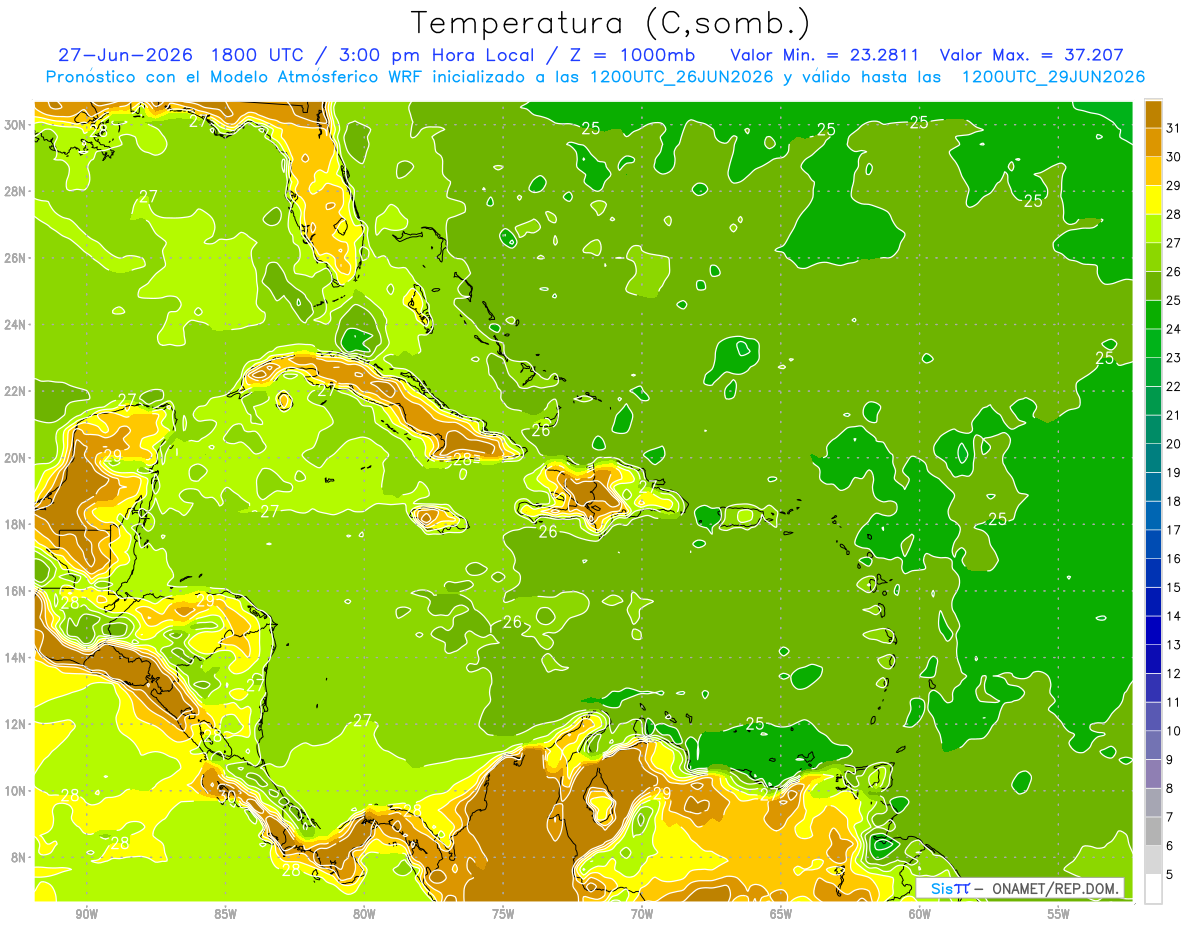Click the legend swatch between 24 and 25
1200x927 pixels.
[1153, 315]
